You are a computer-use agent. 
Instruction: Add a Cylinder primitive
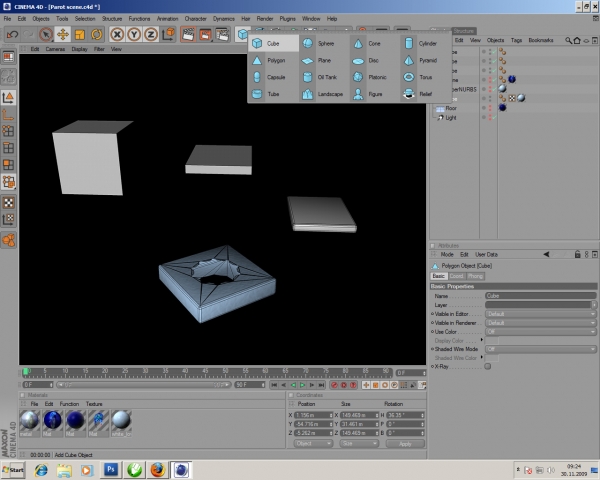[424, 43]
